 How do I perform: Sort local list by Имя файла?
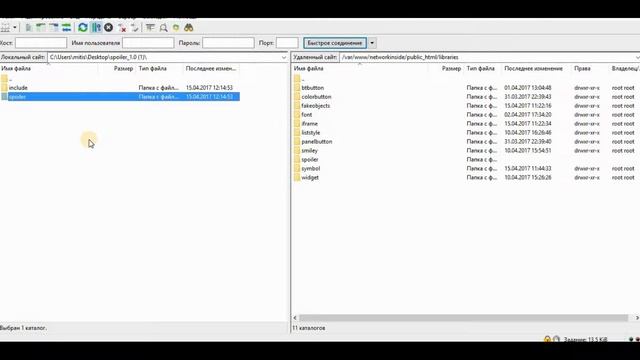point(49,69)
